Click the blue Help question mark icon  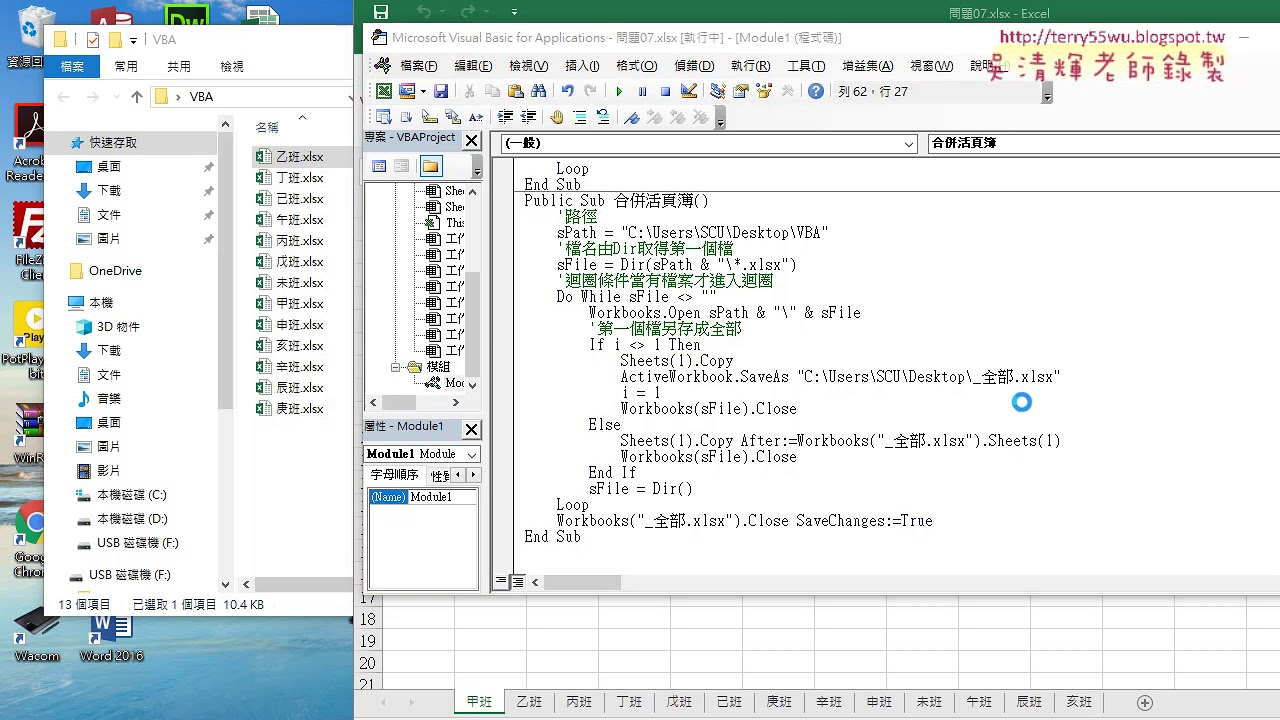[816, 91]
